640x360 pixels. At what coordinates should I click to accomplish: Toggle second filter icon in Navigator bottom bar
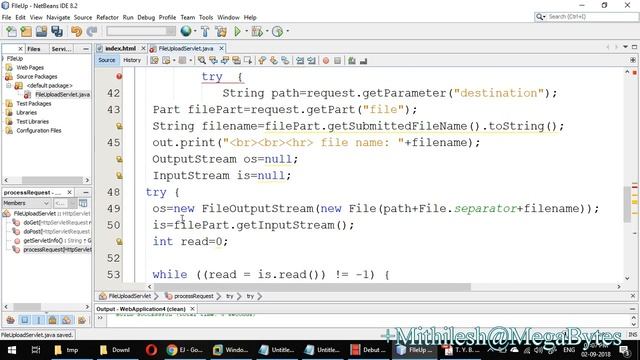coord(24,320)
